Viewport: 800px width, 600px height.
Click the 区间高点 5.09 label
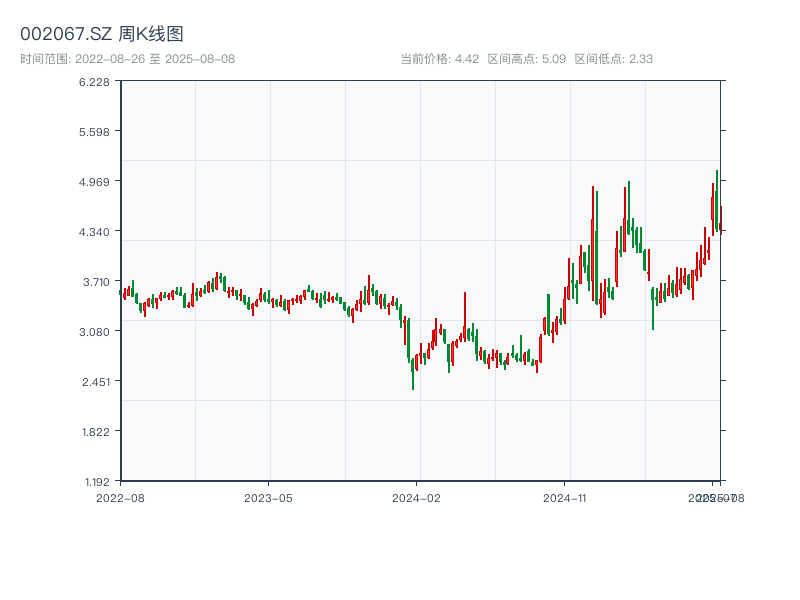point(526,59)
